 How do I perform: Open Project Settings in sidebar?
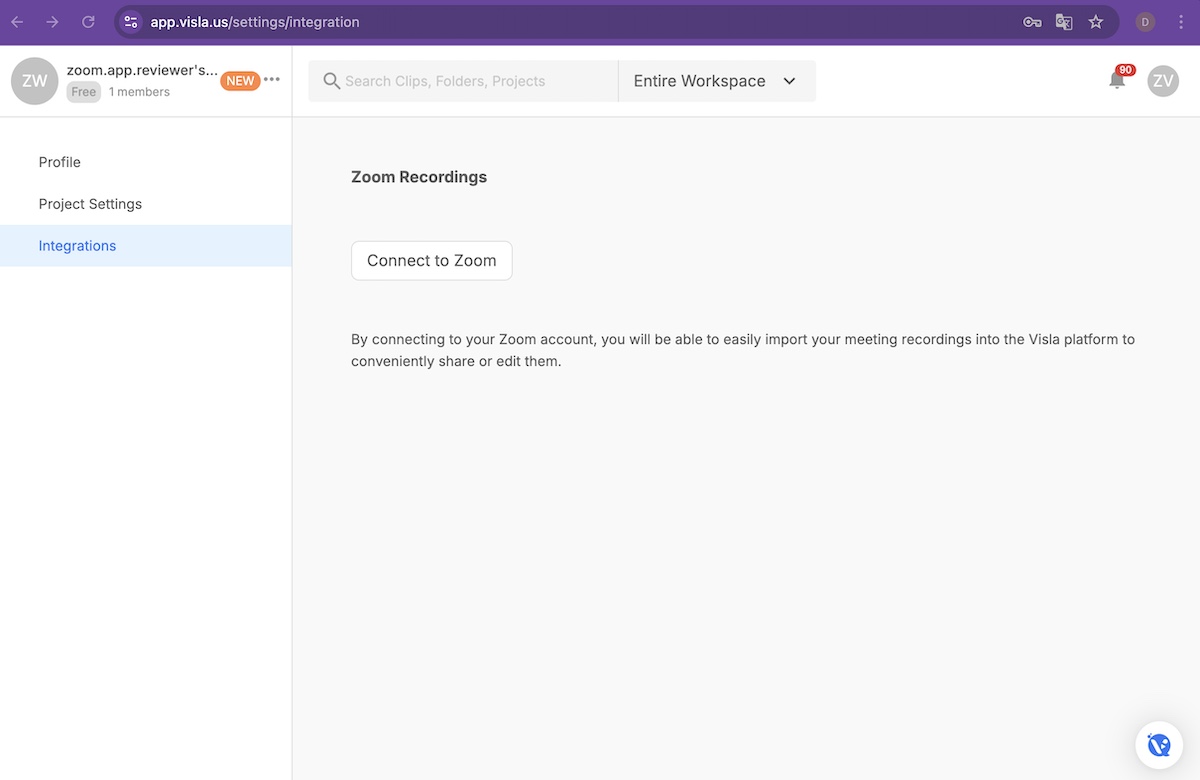[x=146, y=204]
